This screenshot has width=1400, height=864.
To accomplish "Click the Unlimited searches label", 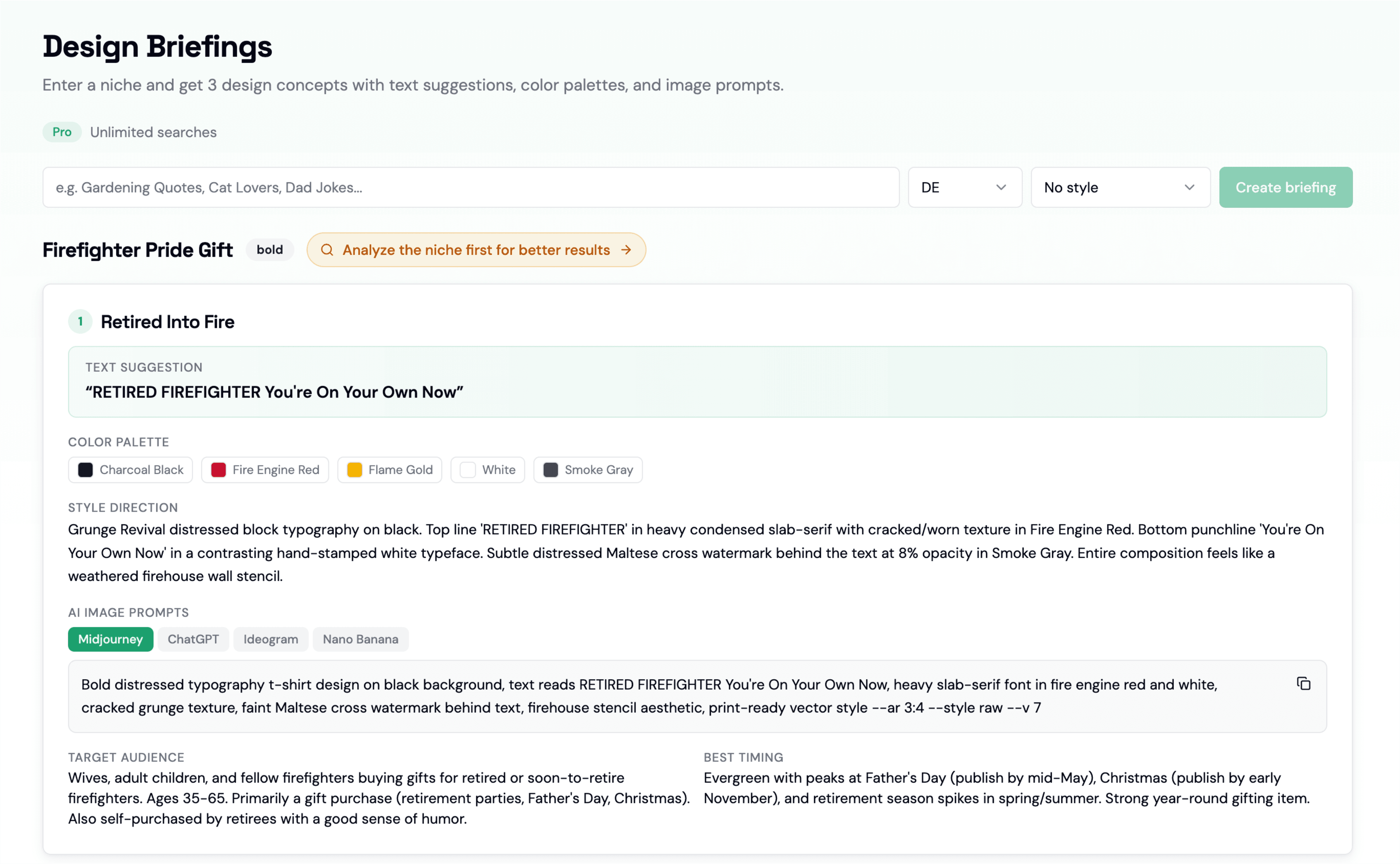I will coord(153,132).
